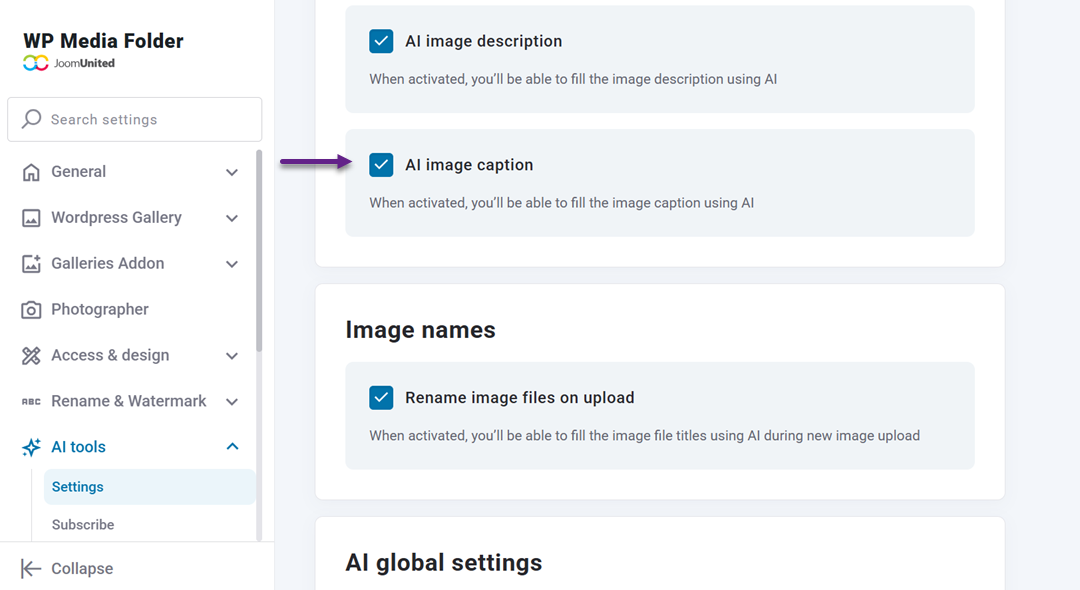Screen dimensions: 1080x590
Task: Uncheck the AI image caption option
Action: [381, 164]
